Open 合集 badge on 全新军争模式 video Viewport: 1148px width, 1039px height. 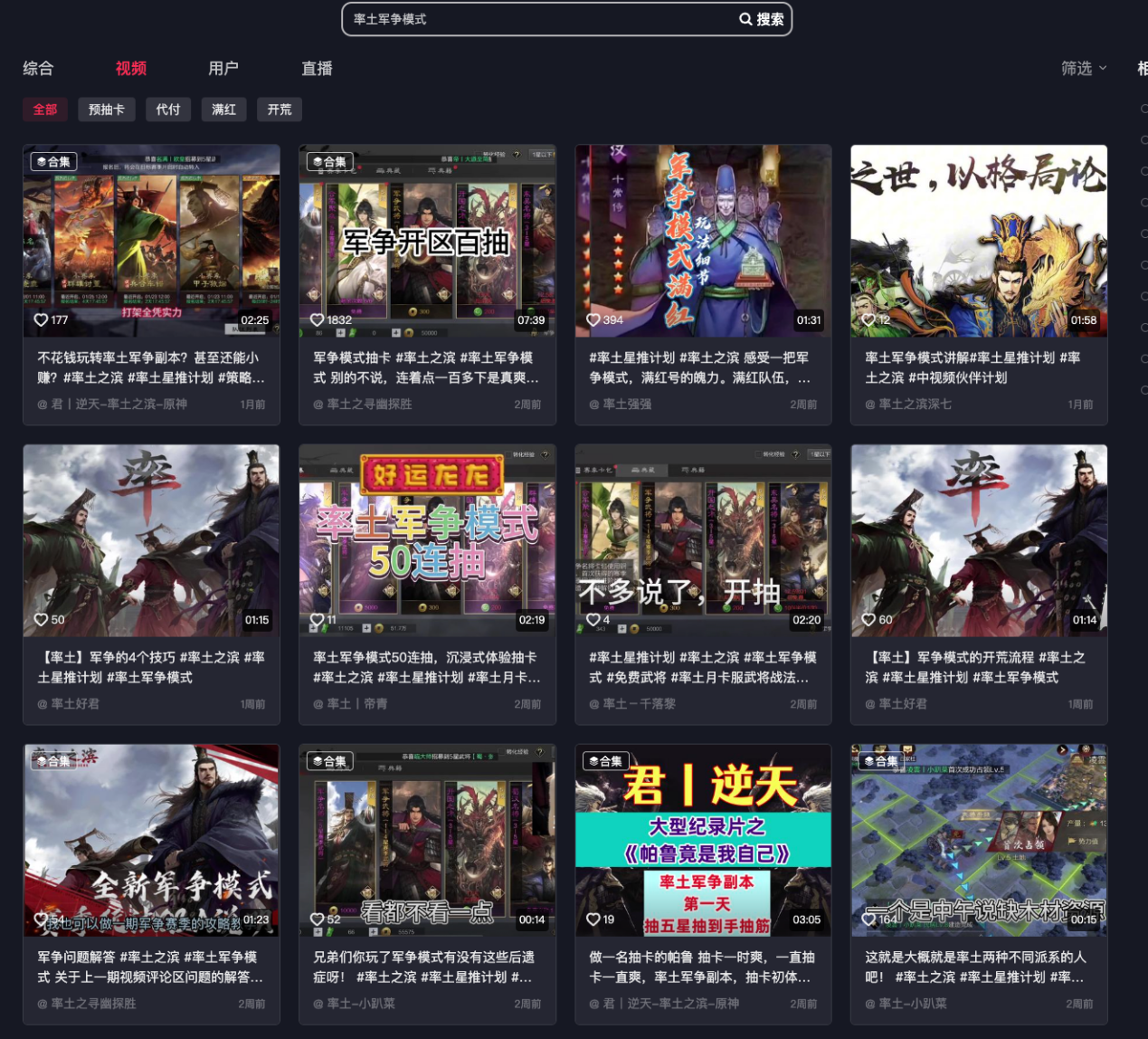pyautogui.click(x=53, y=761)
